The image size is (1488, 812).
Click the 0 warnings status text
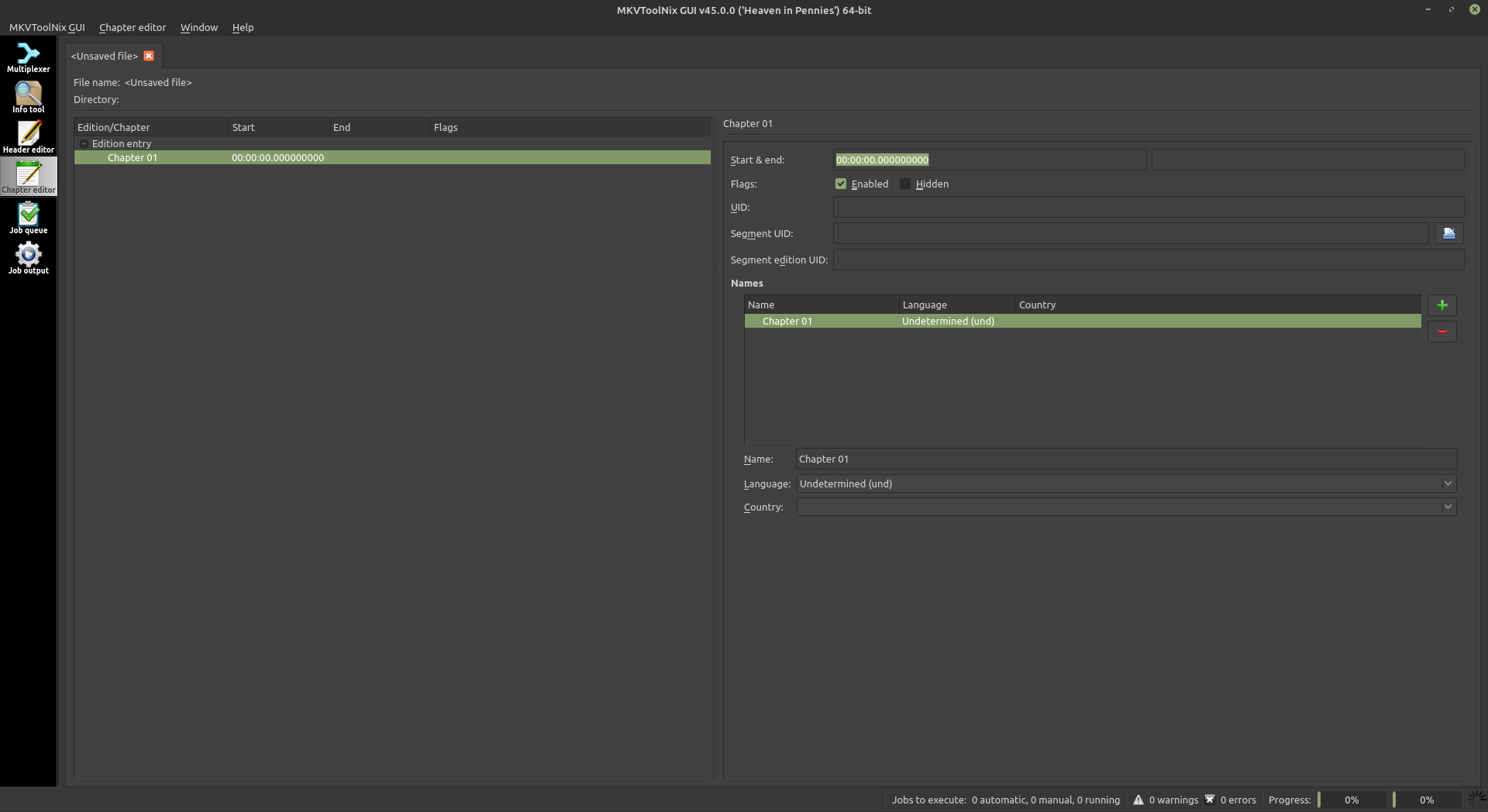(1173, 800)
